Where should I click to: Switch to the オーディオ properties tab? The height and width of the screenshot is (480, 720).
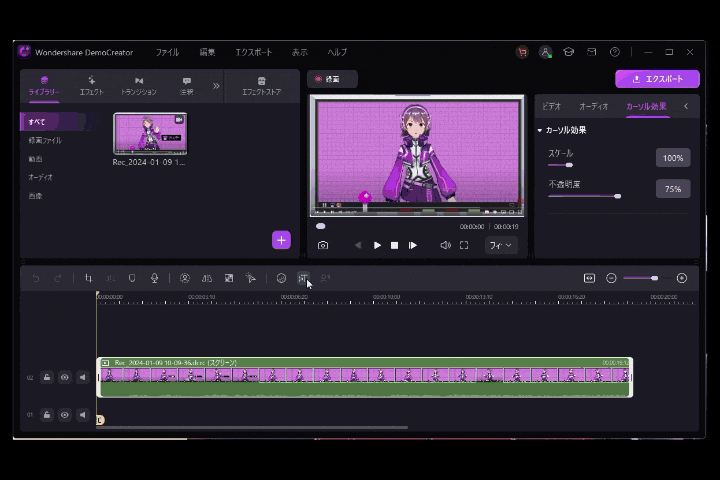594,107
